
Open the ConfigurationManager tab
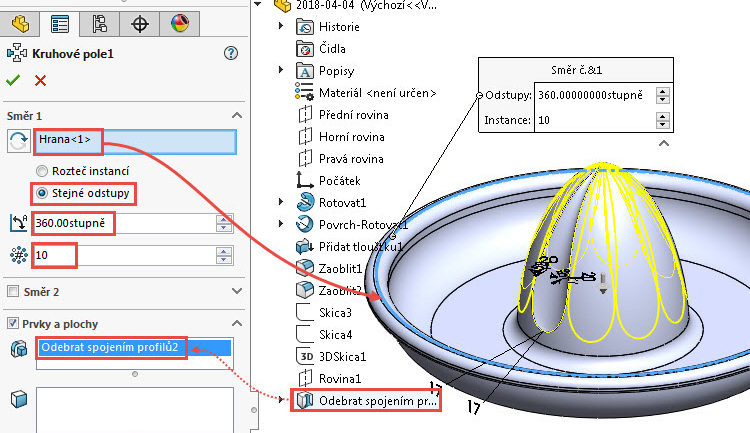pos(99,24)
